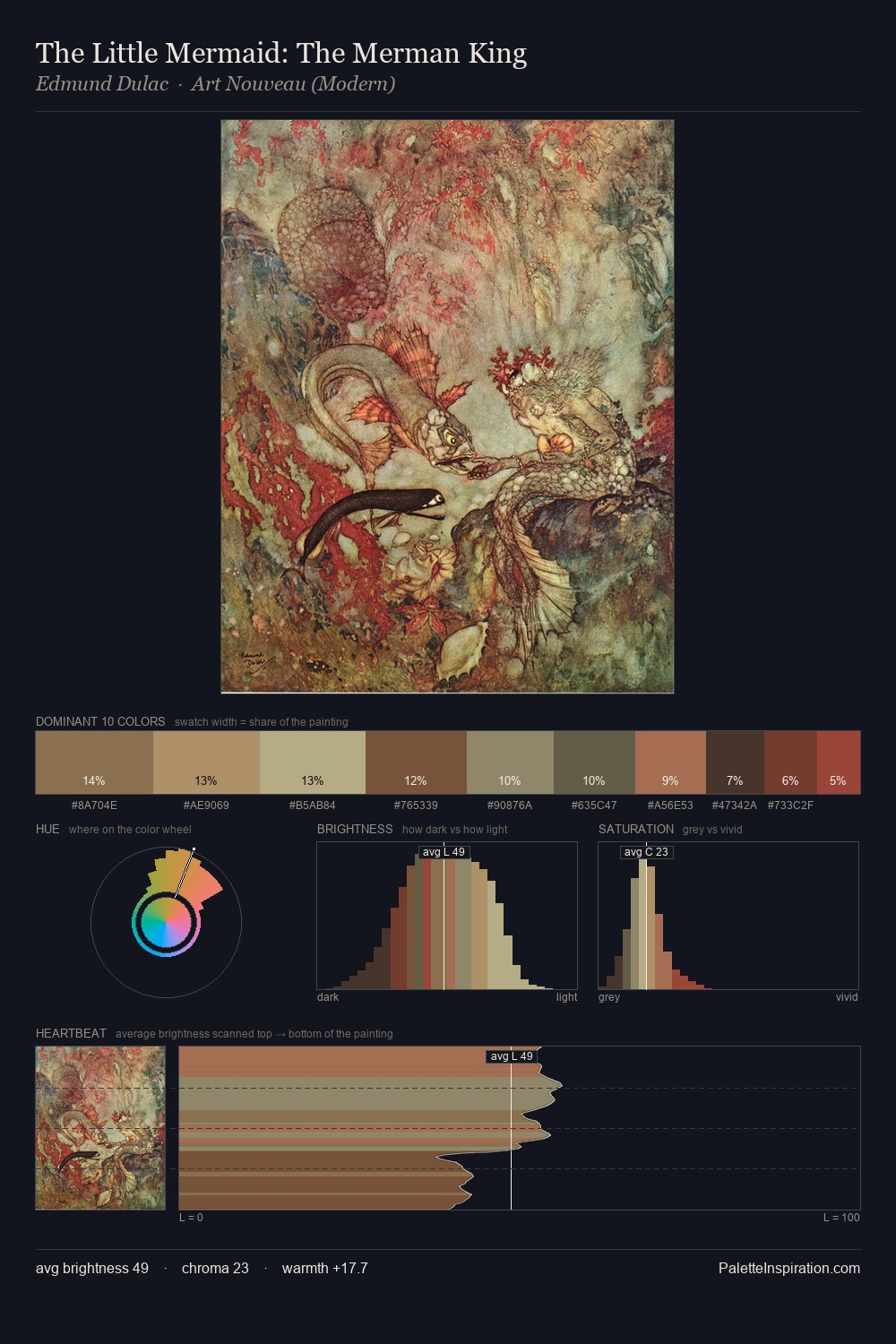Click the hex code #765339 label
The height and width of the screenshot is (1344, 896).
(416, 806)
